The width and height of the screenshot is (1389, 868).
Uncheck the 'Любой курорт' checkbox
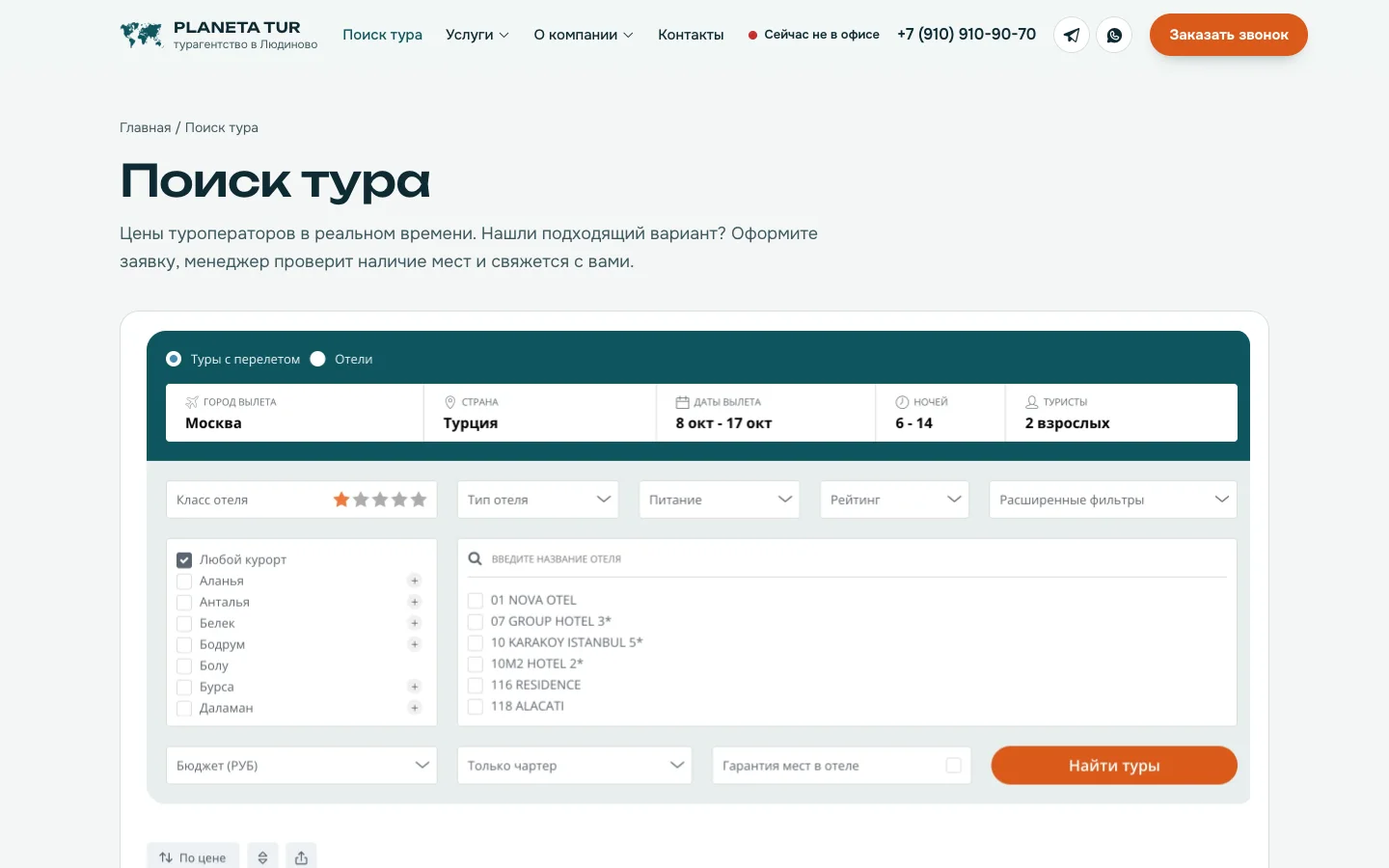pos(184,559)
